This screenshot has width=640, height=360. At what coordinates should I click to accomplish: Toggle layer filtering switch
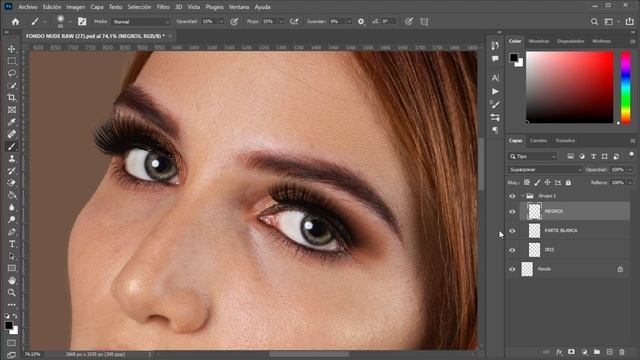[631, 155]
